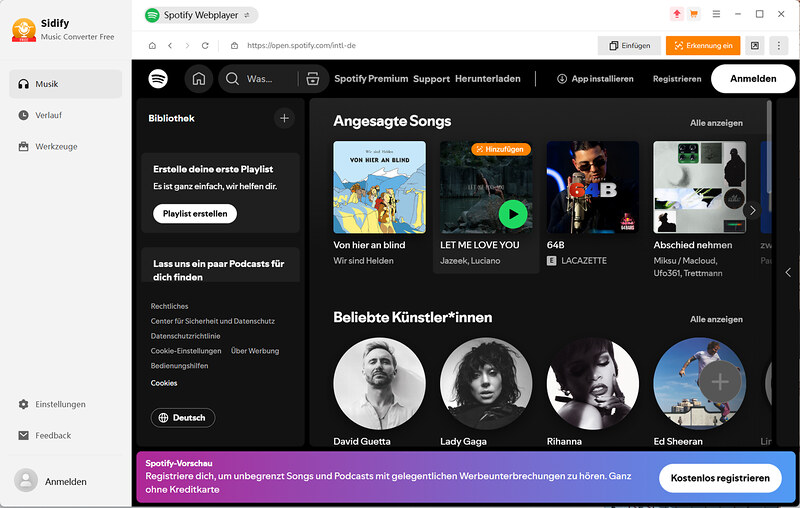The image size is (800, 508).
Task: Open Rechtliches footer link
Action: (169, 306)
